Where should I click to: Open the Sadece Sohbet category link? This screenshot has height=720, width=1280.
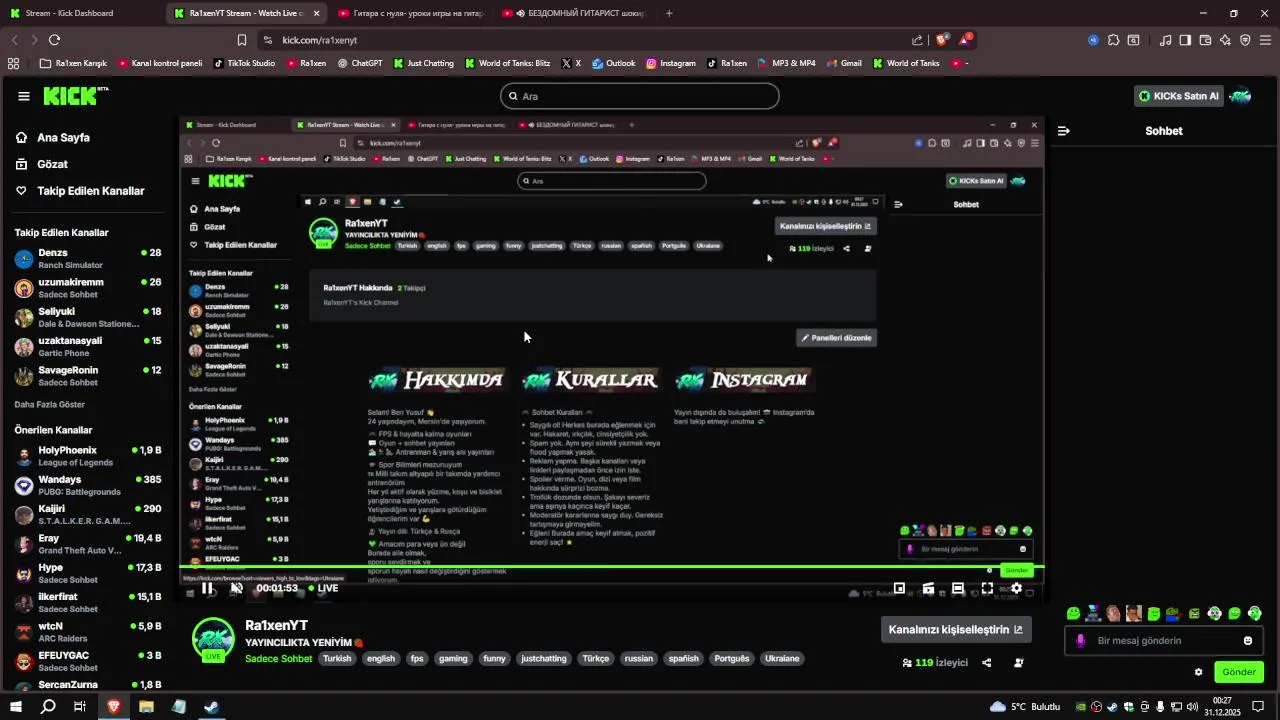279,659
